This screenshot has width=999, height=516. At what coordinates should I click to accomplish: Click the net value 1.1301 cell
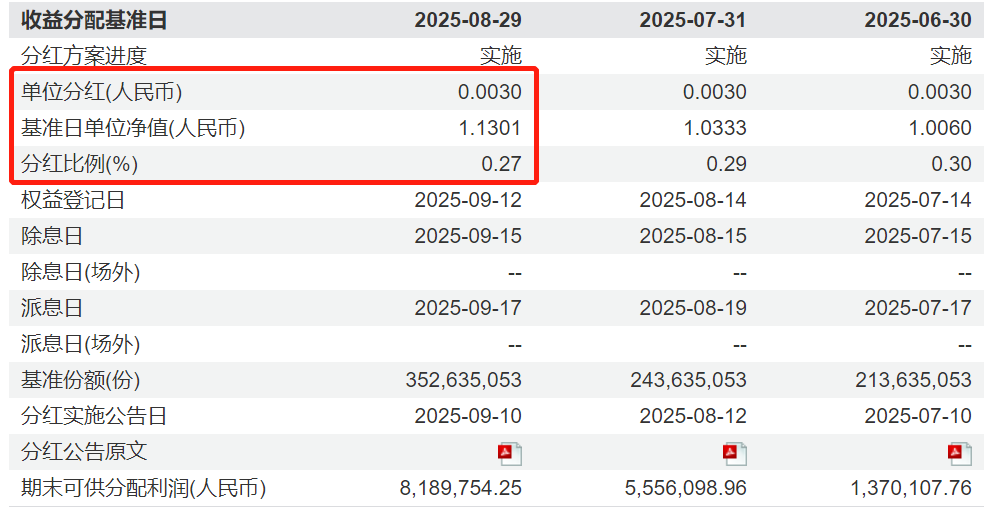click(489, 128)
